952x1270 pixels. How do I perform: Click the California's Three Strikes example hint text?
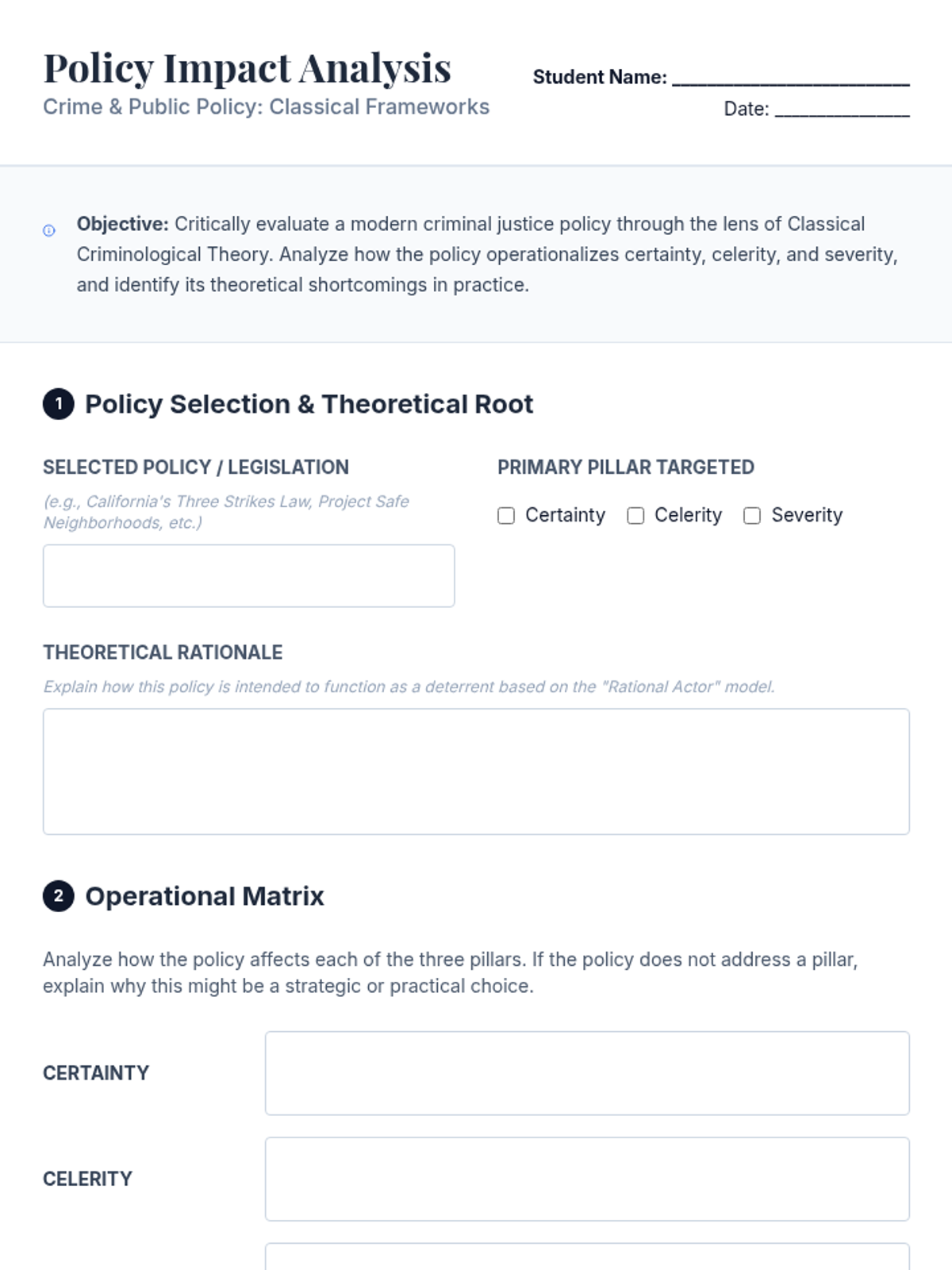[226, 512]
